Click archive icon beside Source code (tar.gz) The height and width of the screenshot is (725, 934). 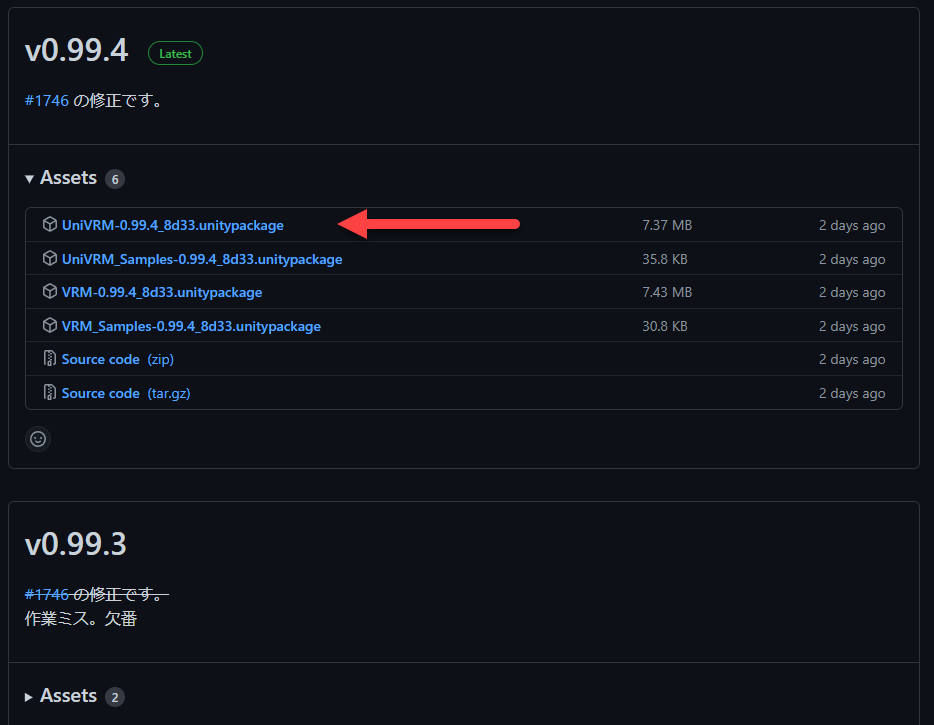[50, 393]
